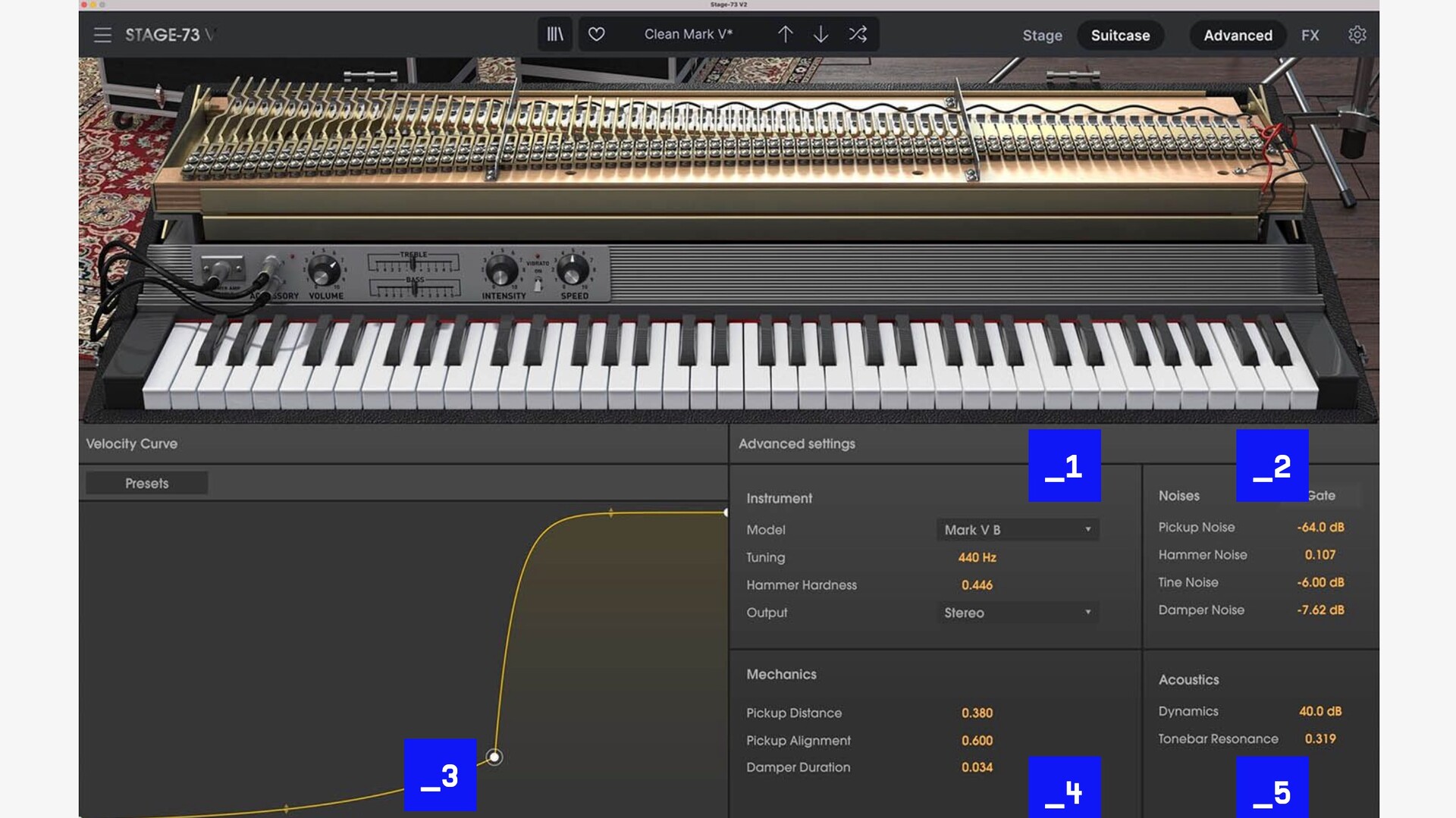
Task: Click the Tonebar Resonance value 0.319
Action: tap(1320, 738)
